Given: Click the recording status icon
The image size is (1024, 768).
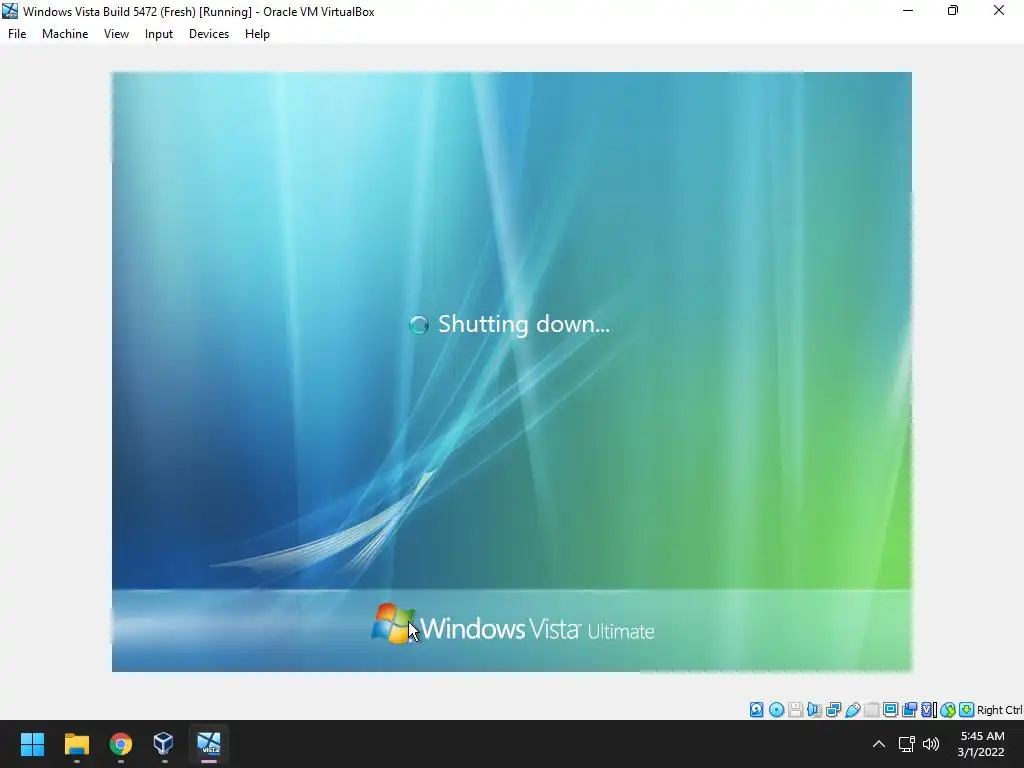Looking at the screenshot, I should (909, 710).
